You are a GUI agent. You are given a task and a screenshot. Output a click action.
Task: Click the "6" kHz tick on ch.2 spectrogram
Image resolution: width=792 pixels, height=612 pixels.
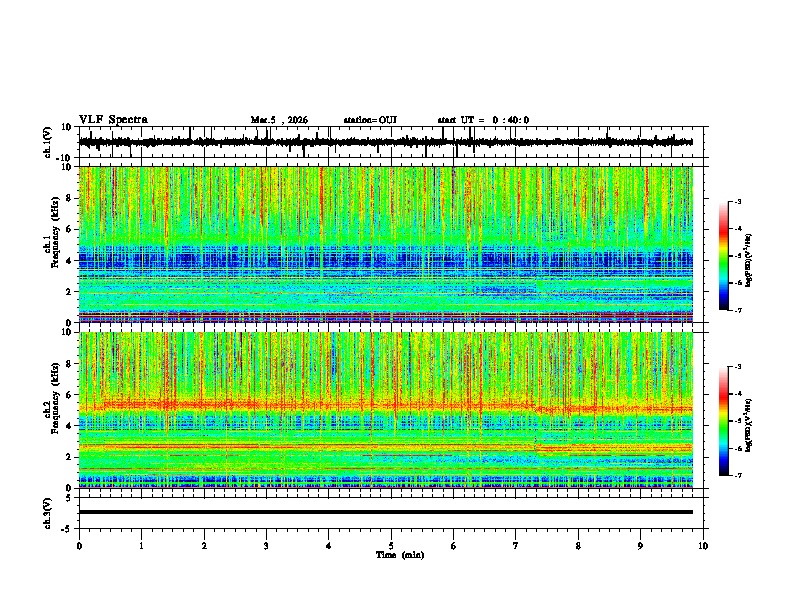point(71,394)
